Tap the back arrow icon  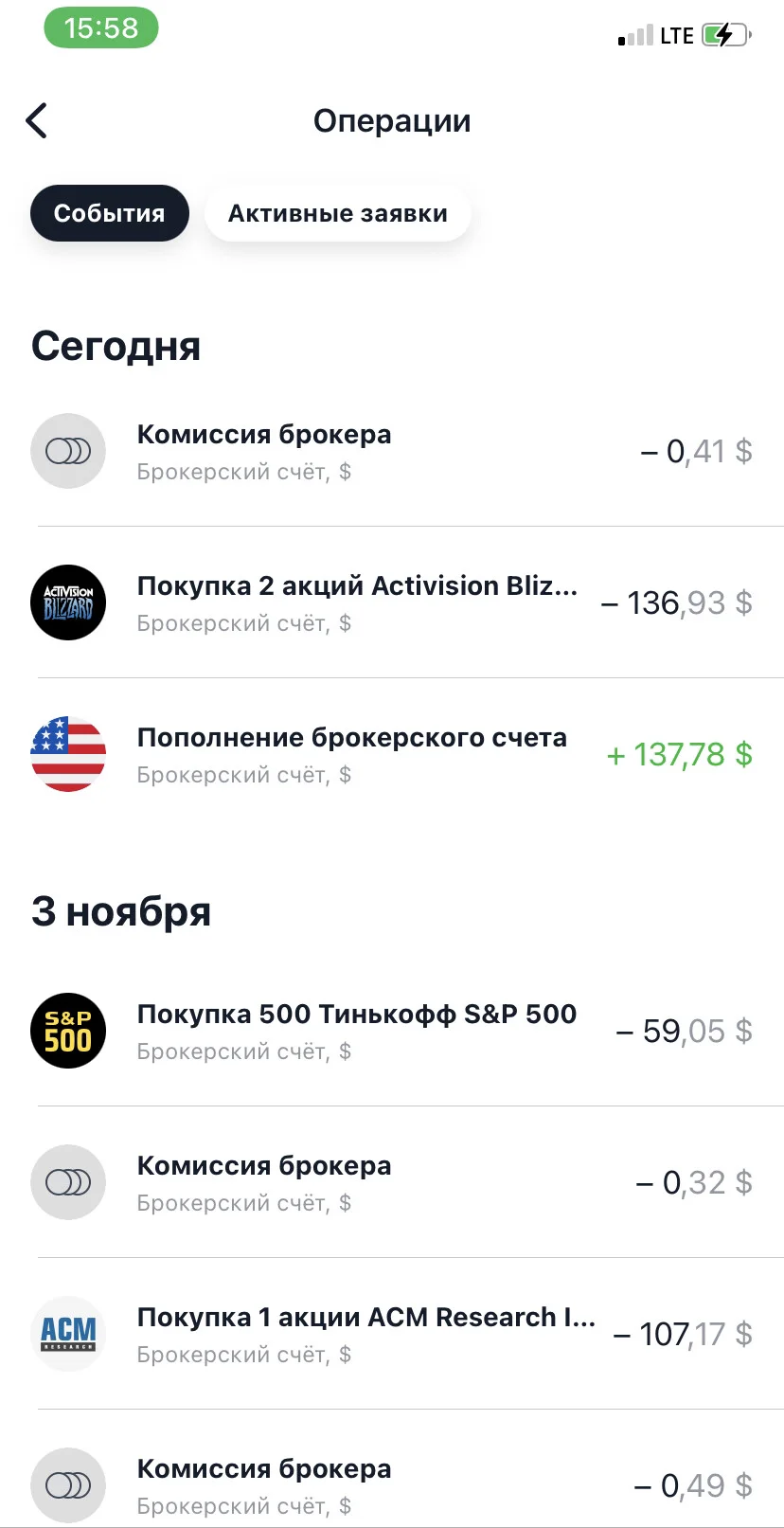(x=36, y=120)
